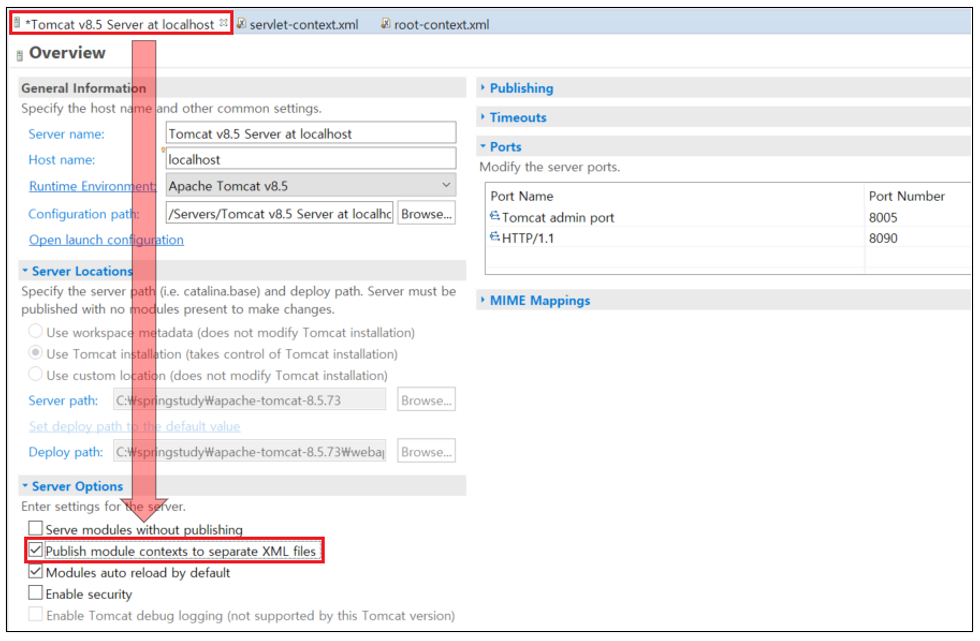Click the Deploy path text field
Screen dimensions: 980x641
(249, 451)
